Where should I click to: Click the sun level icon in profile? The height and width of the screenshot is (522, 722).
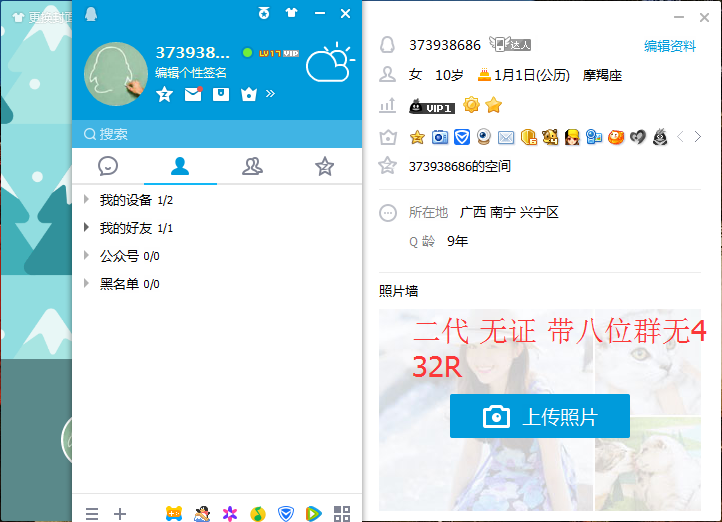click(x=471, y=105)
